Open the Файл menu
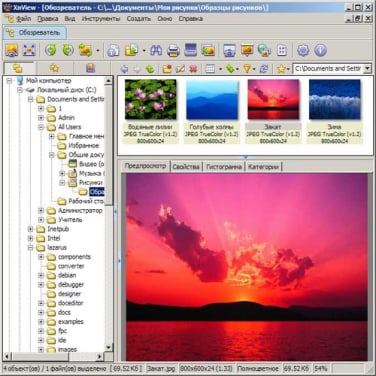The width and height of the screenshot is (376, 376). pyautogui.click(x=23, y=19)
